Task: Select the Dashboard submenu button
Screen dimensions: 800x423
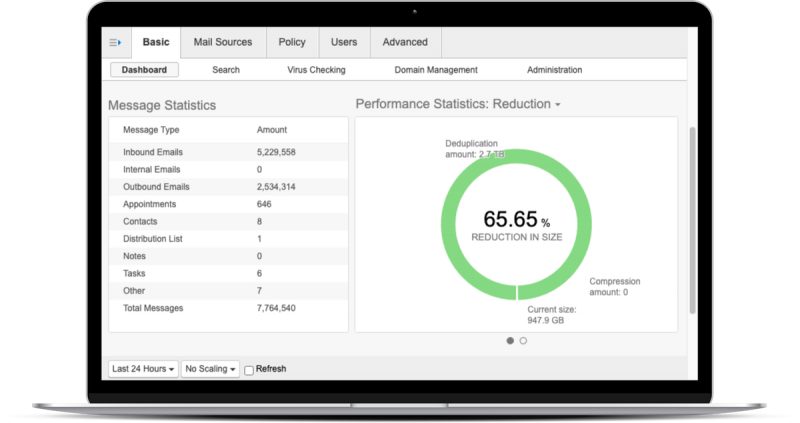Action: point(144,70)
